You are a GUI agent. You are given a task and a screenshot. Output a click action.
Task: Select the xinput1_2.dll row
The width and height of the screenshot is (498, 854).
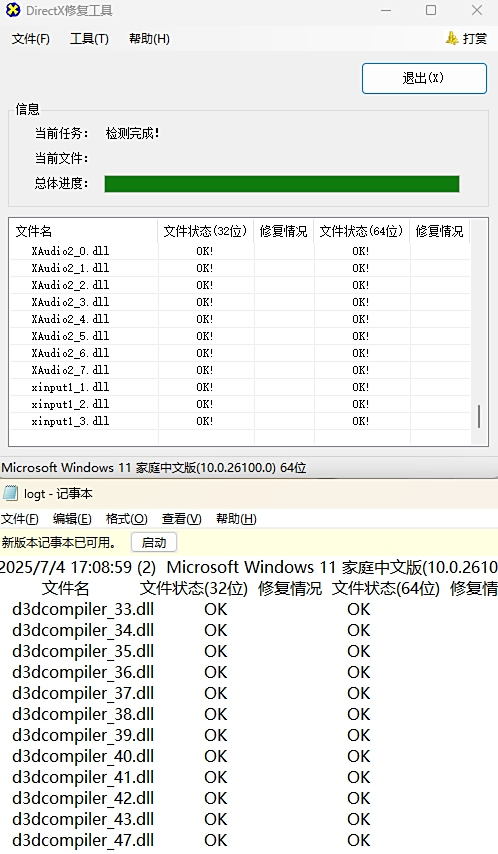click(240, 404)
